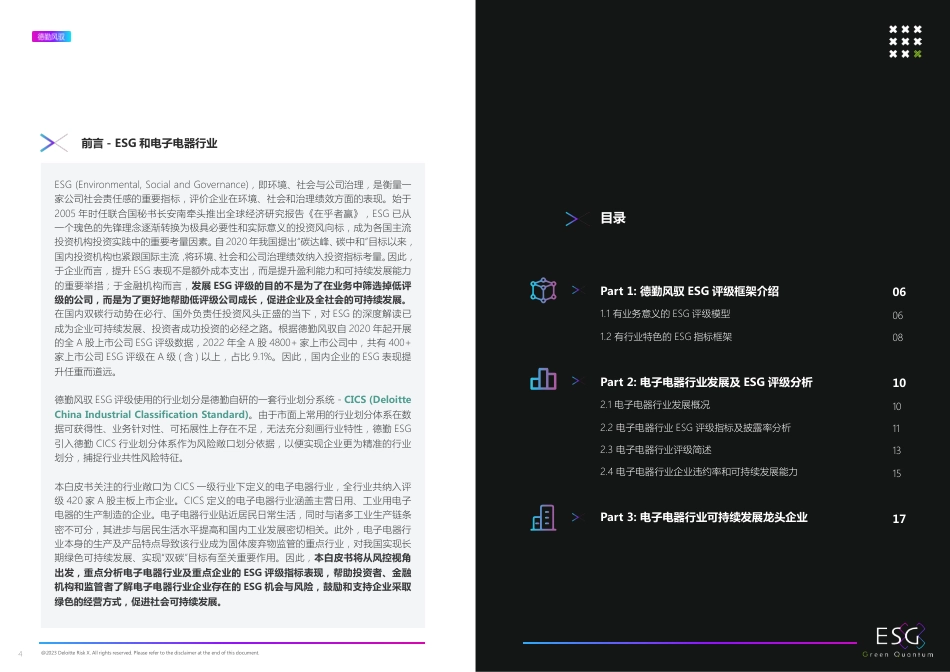Open section 2.1 电子电器行业发展概况
This screenshot has height=672, width=950.
pyautogui.click(x=655, y=404)
